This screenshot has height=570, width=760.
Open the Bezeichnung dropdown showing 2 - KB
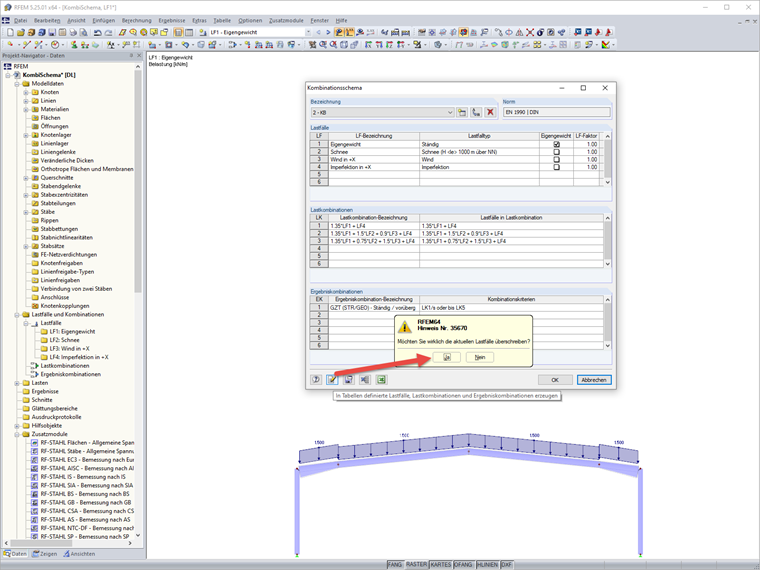coord(382,112)
